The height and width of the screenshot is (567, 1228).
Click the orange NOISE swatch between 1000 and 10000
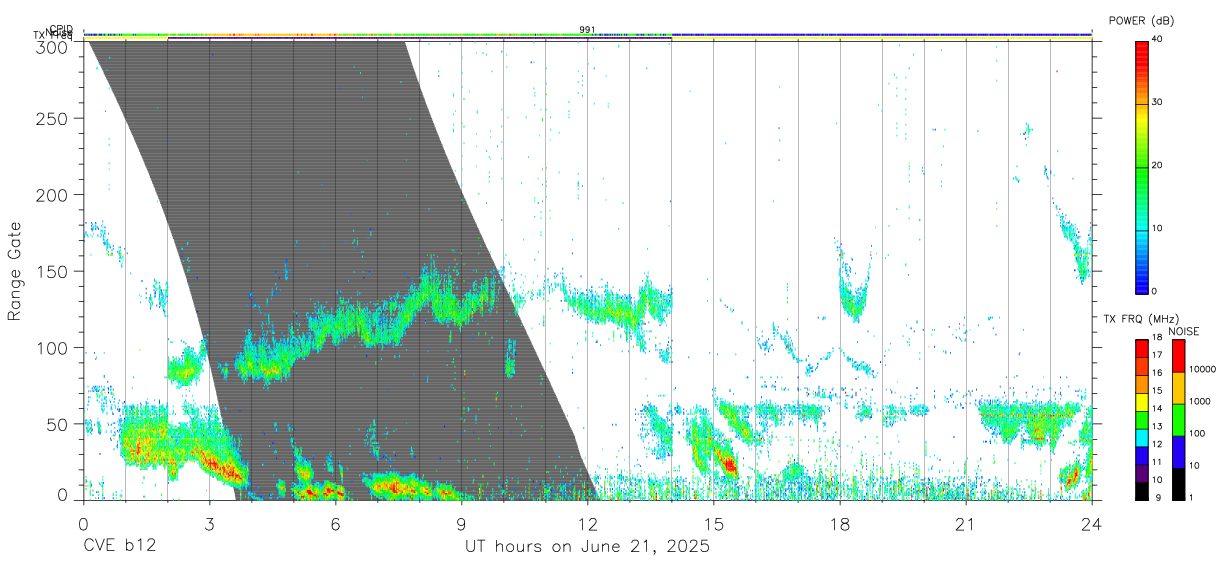[x=1179, y=388]
